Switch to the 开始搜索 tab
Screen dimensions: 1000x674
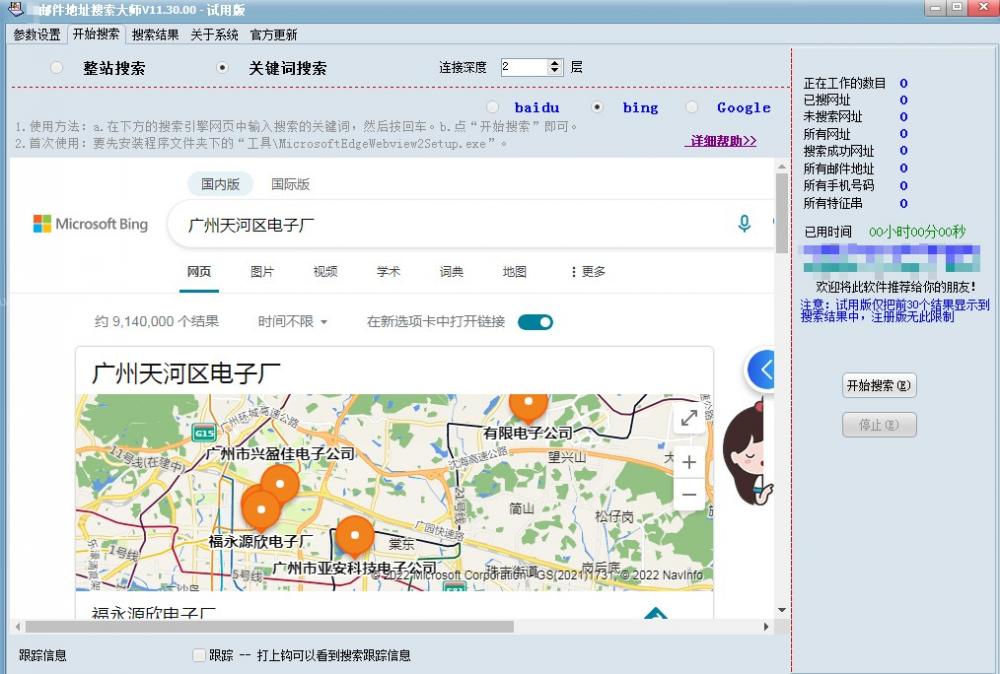tap(96, 34)
